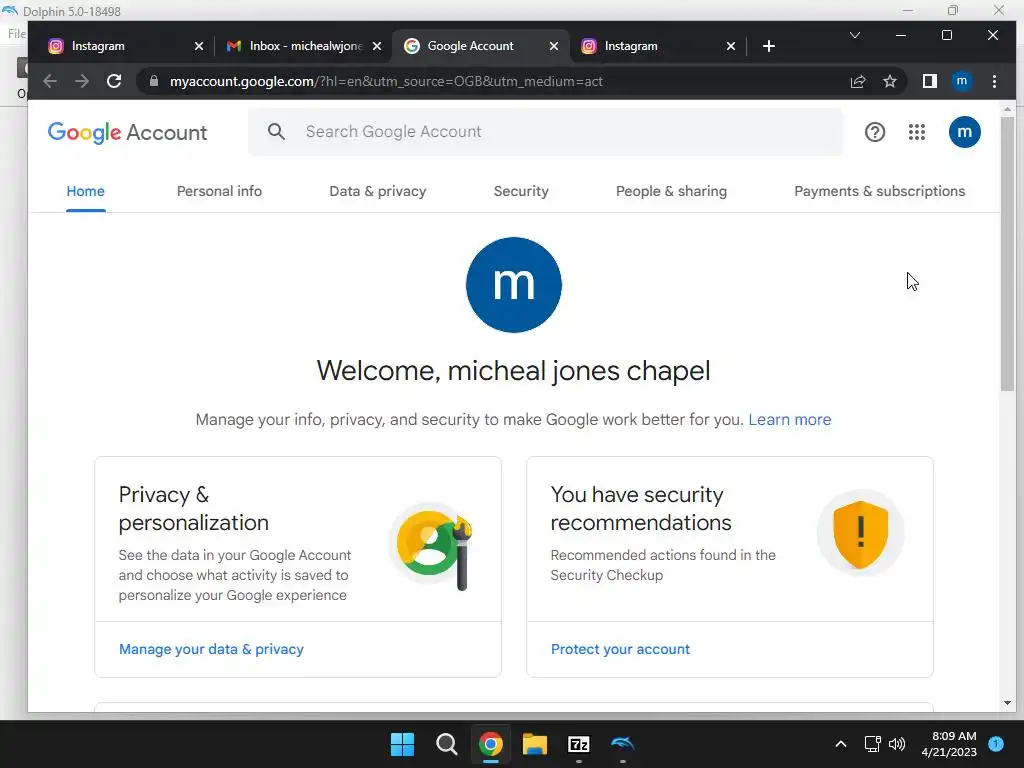The image size is (1024, 768).
Task: Close the Google Account tab
Action: (554, 46)
